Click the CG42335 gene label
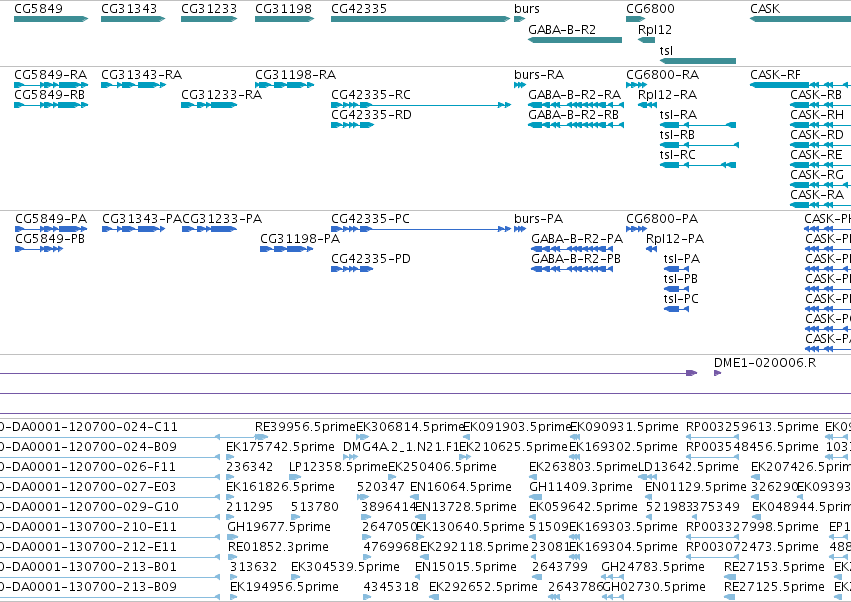 [359, 9]
